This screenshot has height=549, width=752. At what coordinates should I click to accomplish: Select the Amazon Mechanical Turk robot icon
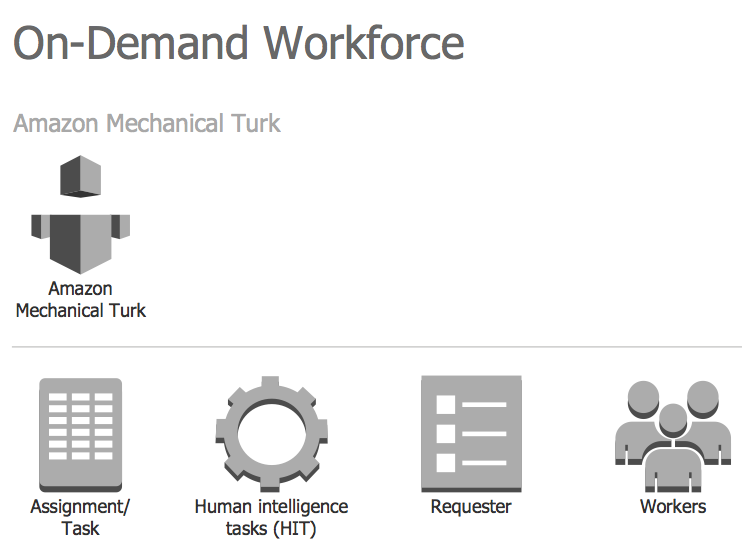[81, 214]
